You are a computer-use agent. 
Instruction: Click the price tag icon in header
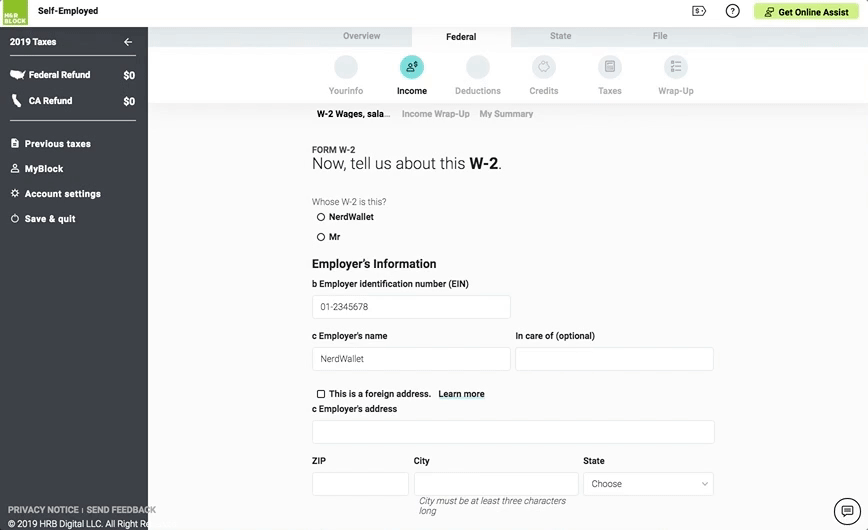(x=699, y=11)
